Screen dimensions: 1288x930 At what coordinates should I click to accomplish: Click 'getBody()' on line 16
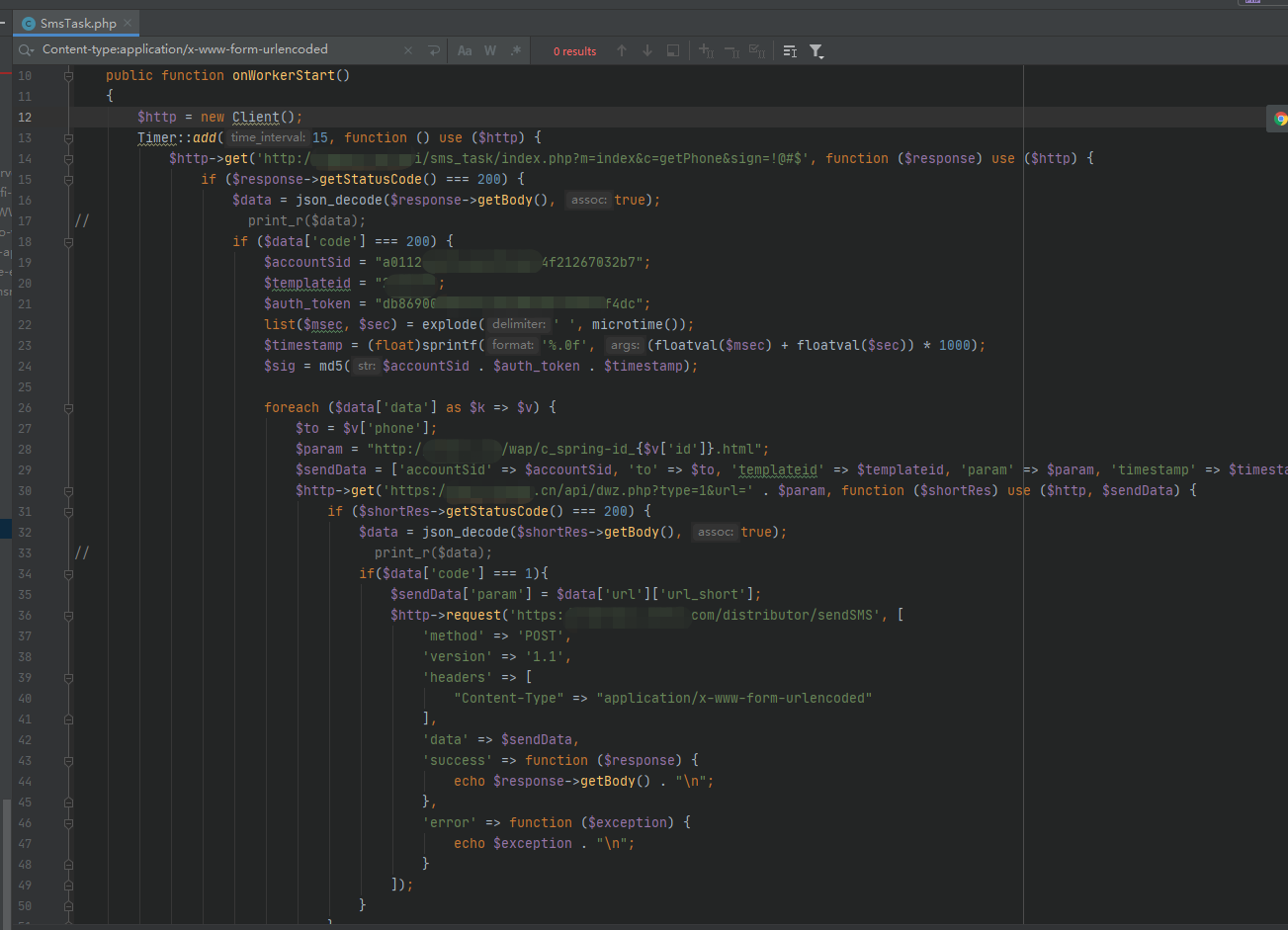513,200
